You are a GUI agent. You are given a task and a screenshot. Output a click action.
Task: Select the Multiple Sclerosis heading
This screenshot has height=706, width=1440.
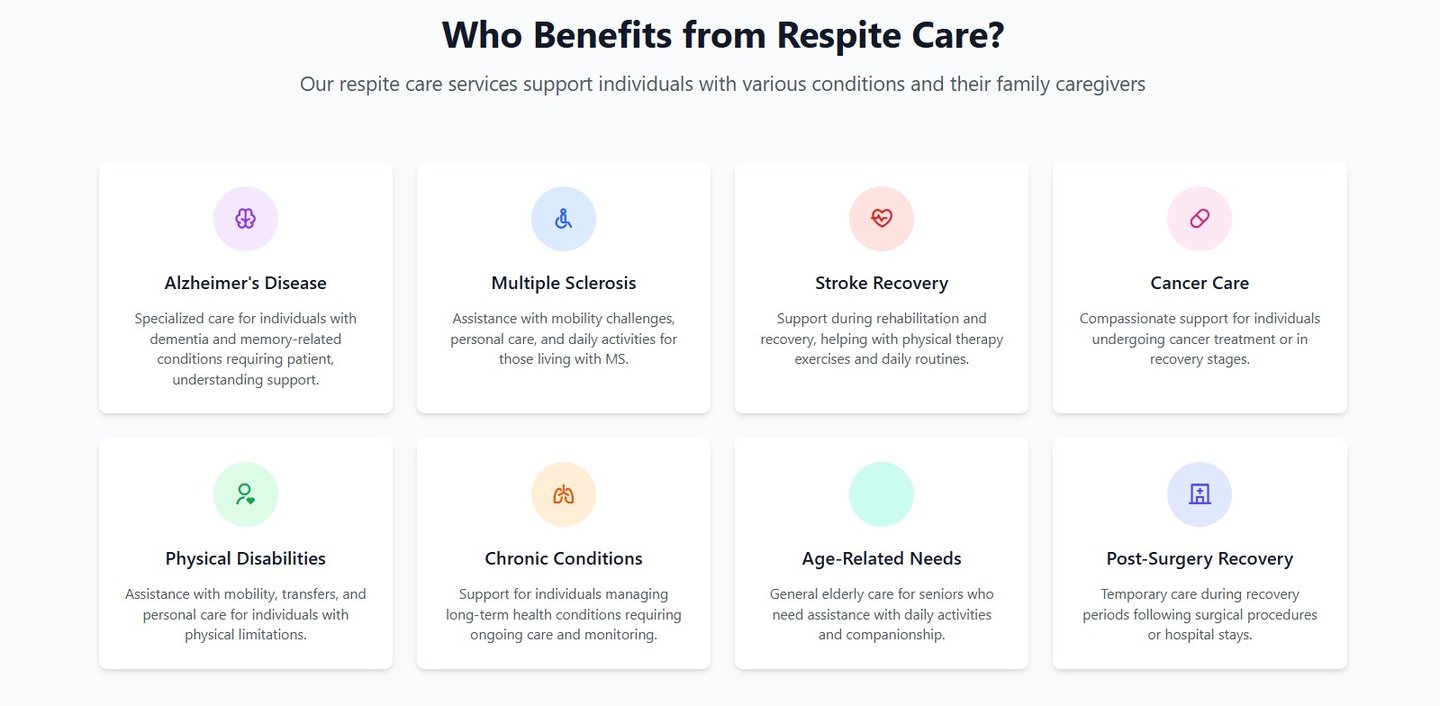tap(564, 283)
